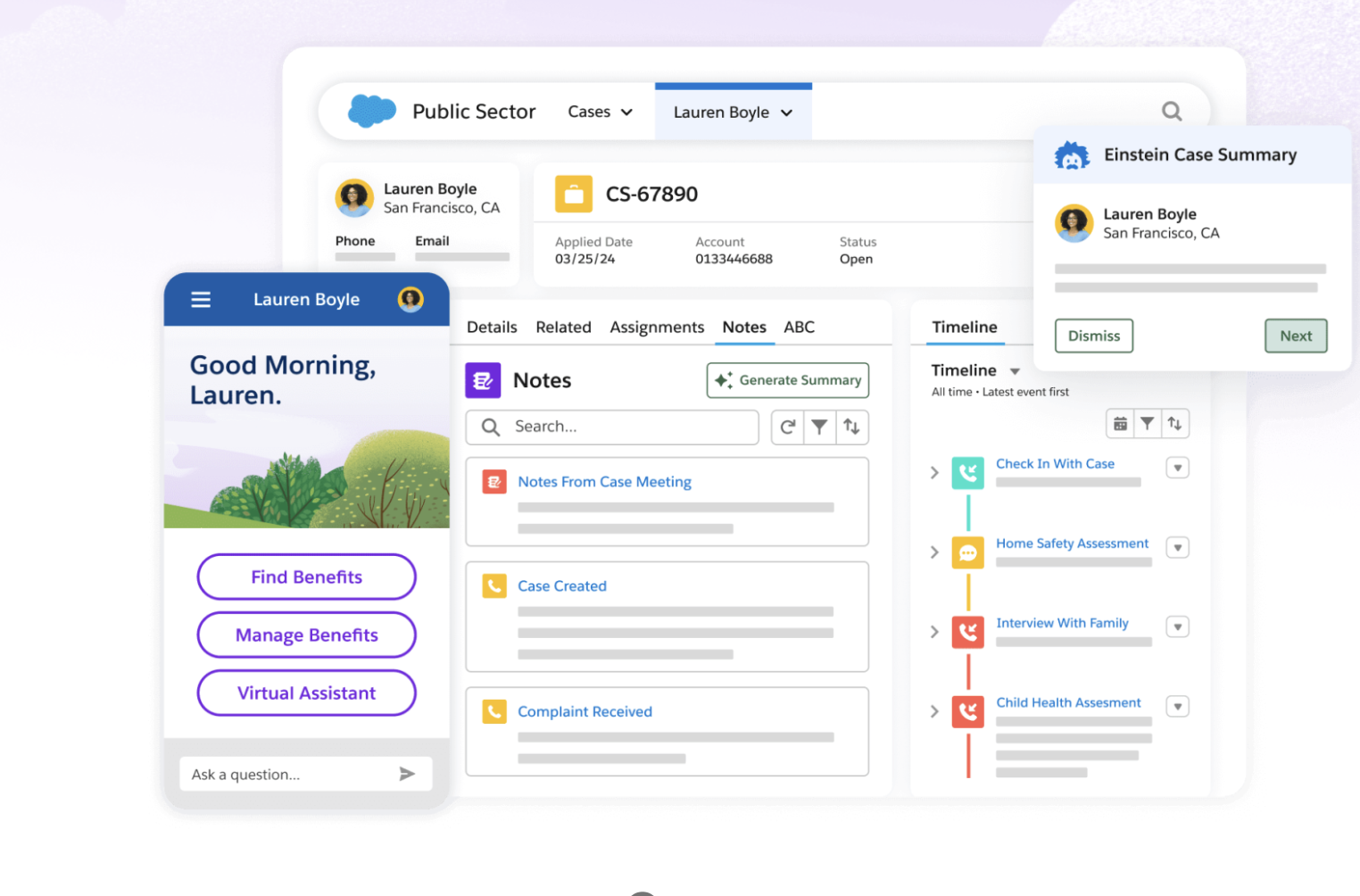
Task: Click the CS-67890 case number
Action: (x=651, y=194)
